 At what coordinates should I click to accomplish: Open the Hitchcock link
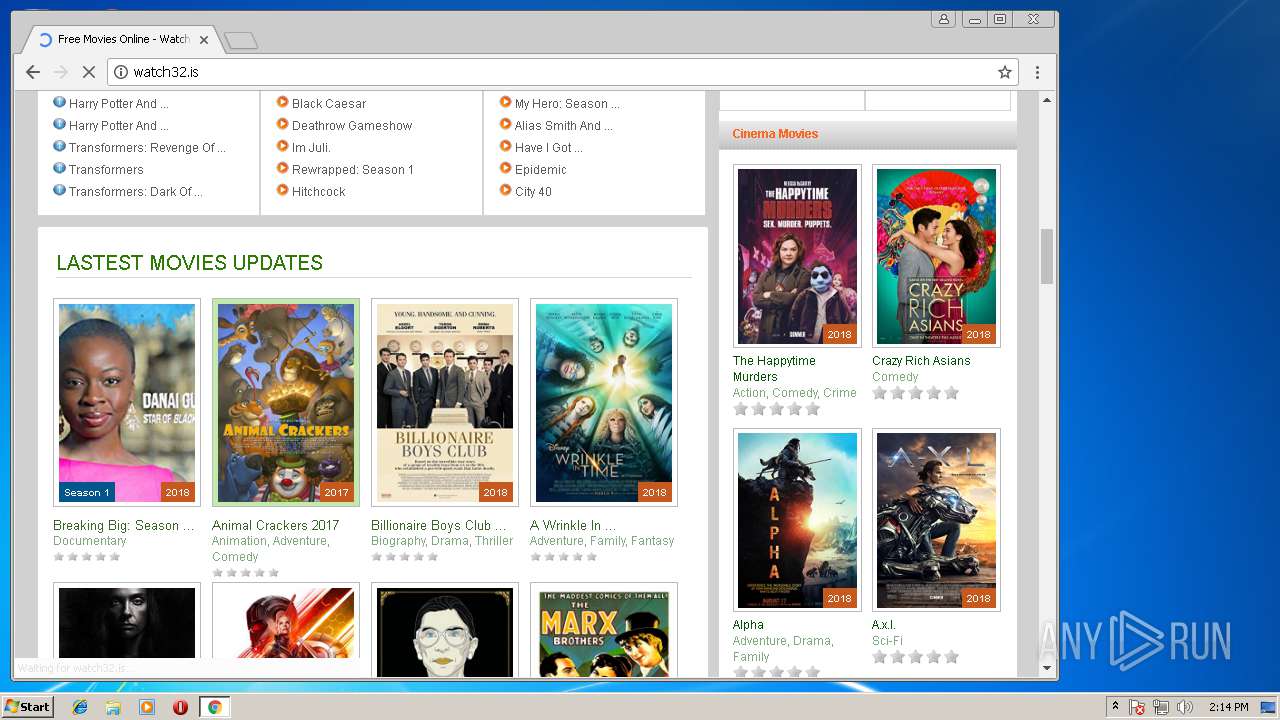click(319, 191)
